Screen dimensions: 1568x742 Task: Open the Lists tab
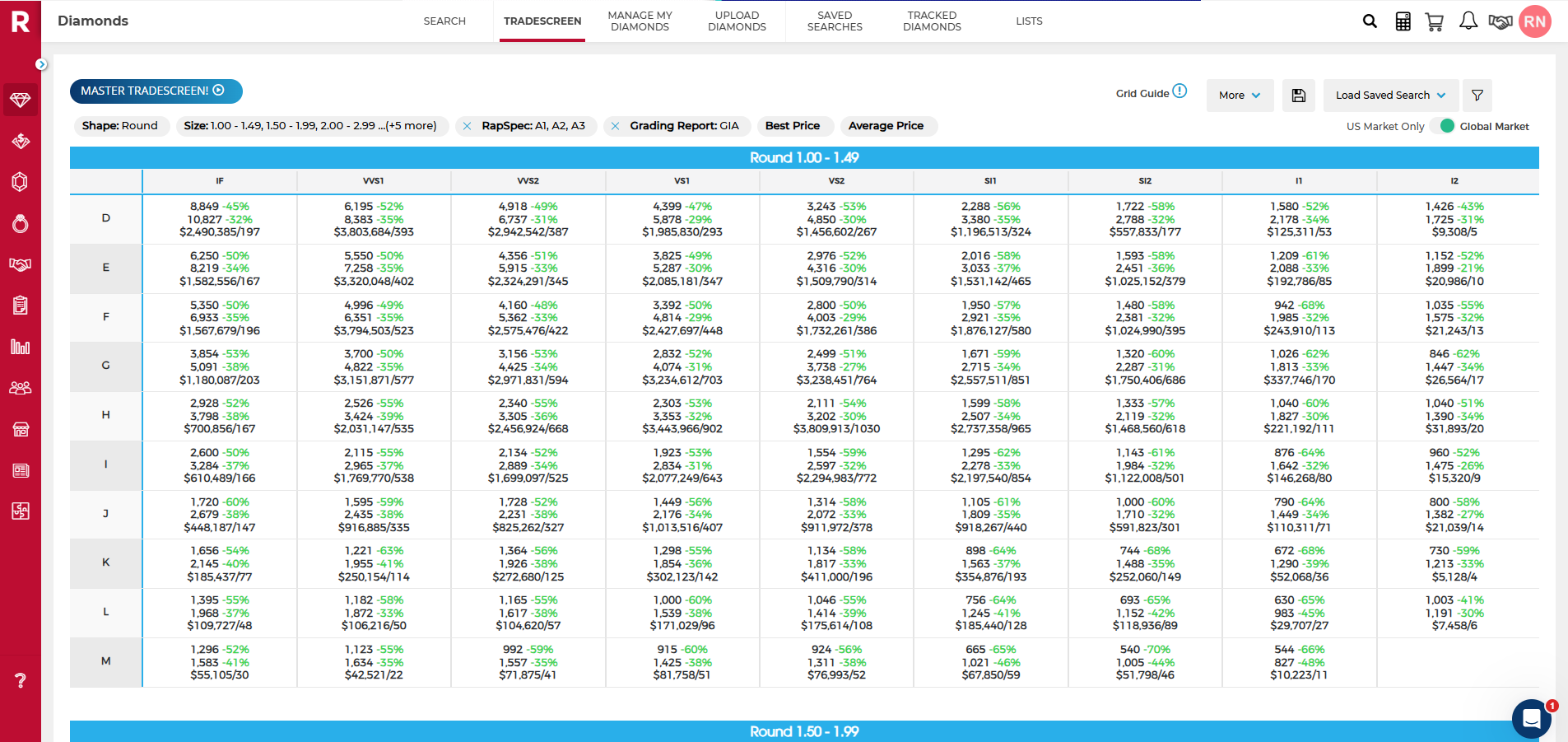coord(1029,21)
